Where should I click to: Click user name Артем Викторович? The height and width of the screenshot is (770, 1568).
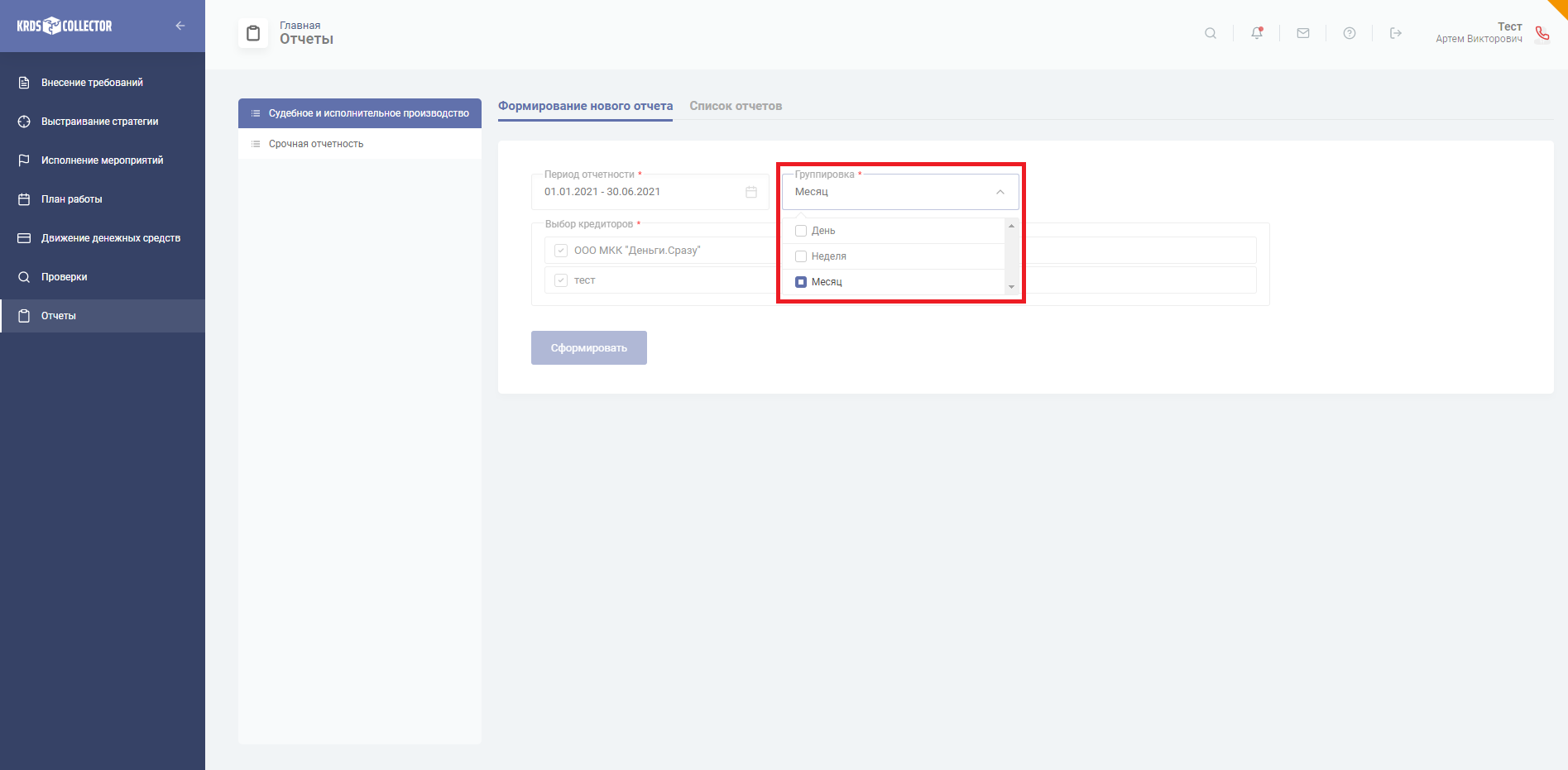pyautogui.click(x=1479, y=39)
